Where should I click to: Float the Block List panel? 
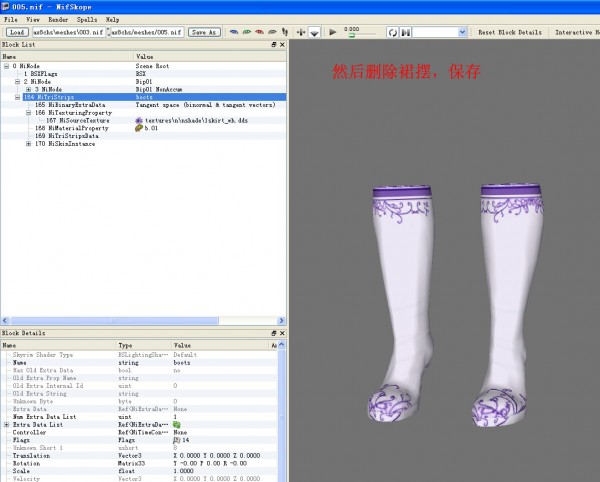click(274, 45)
